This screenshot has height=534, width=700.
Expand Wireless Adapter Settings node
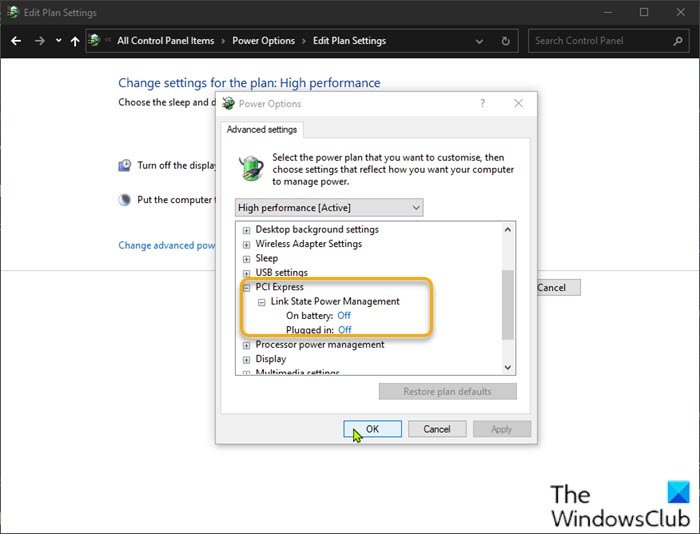pos(246,245)
